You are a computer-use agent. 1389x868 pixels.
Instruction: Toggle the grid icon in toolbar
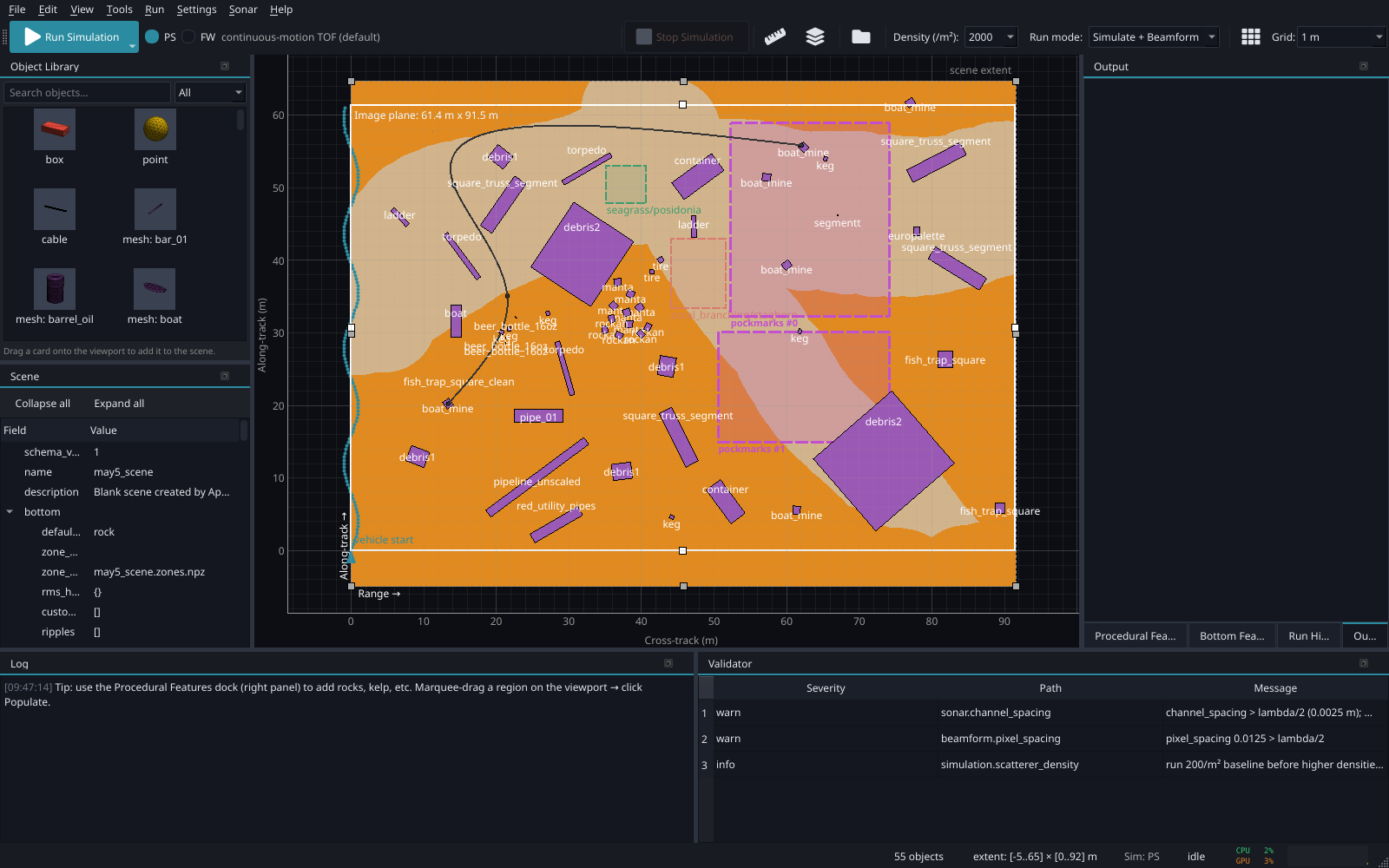pos(1251,36)
